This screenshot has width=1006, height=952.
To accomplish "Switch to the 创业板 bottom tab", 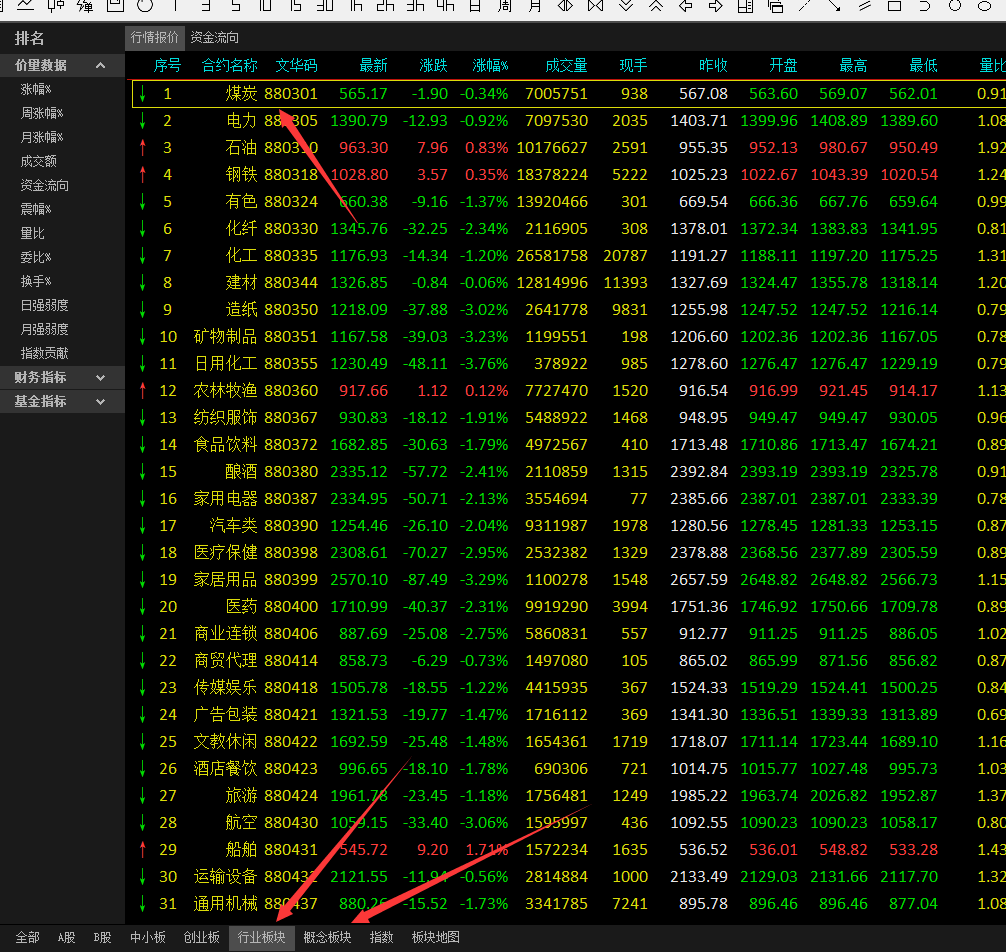I will 201,938.
